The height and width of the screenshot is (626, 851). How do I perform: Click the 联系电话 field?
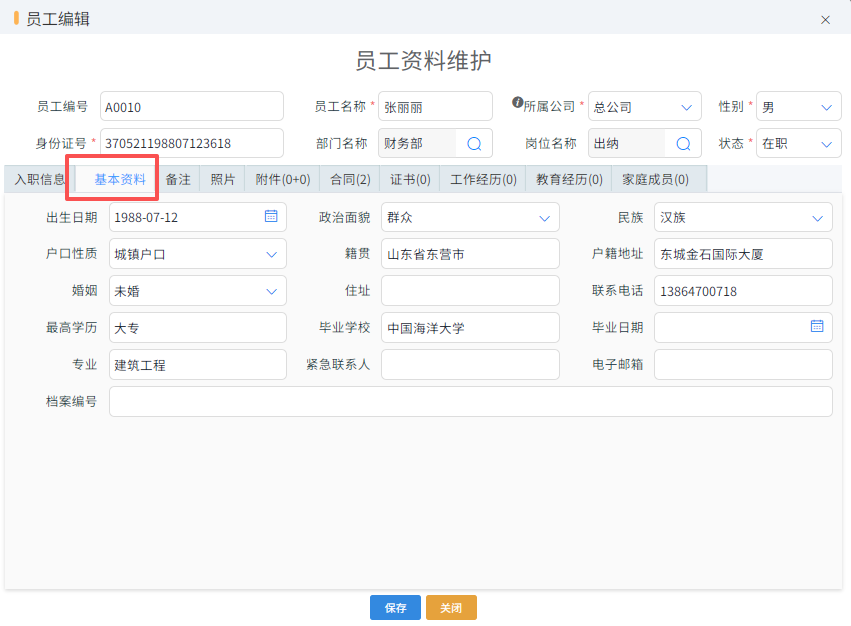[x=743, y=290]
